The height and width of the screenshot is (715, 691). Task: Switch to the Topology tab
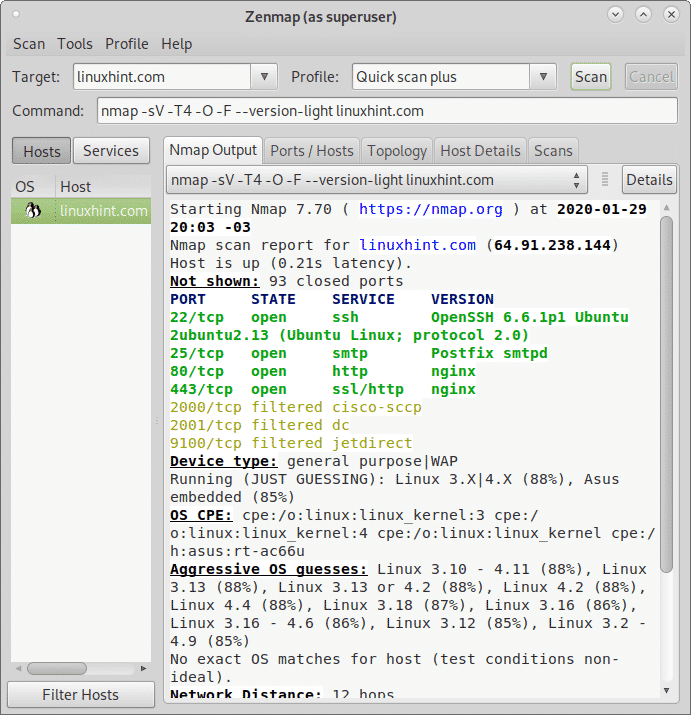[397, 151]
